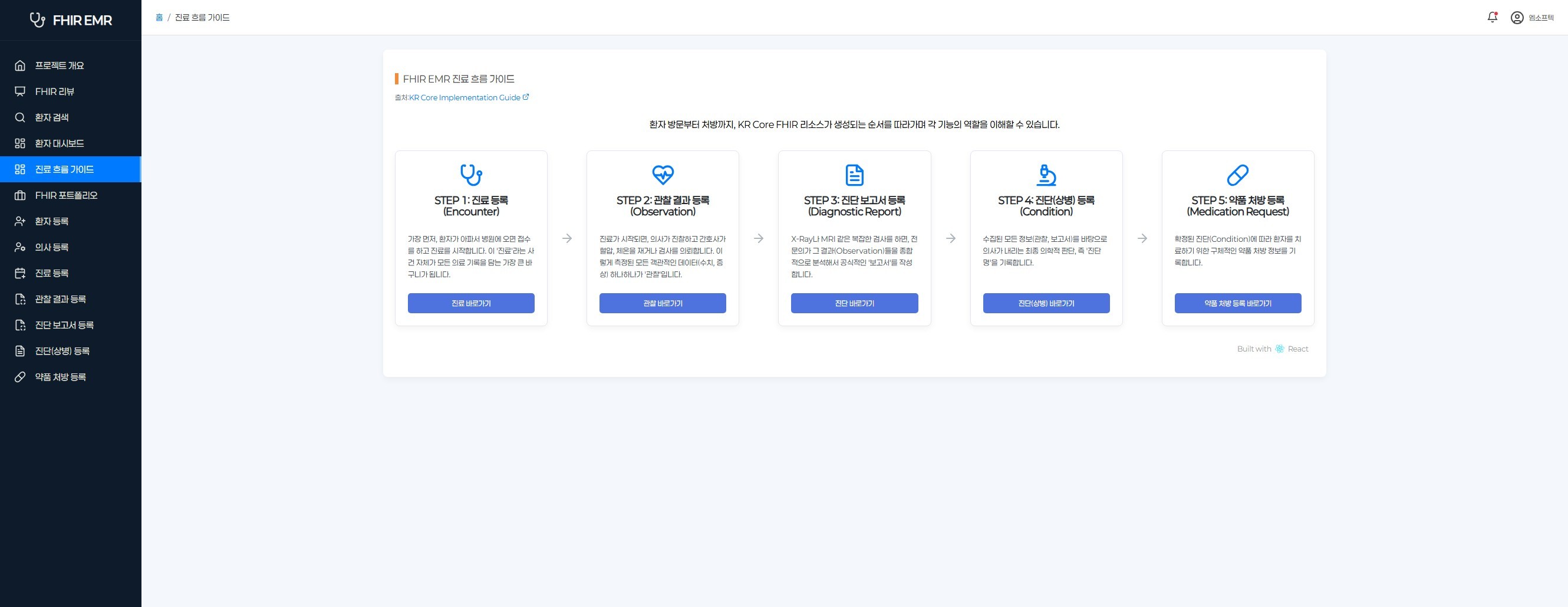Click the grid icon beside 환자 대시보드
The height and width of the screenshot is (607, 1568).
tap(20, 144)
